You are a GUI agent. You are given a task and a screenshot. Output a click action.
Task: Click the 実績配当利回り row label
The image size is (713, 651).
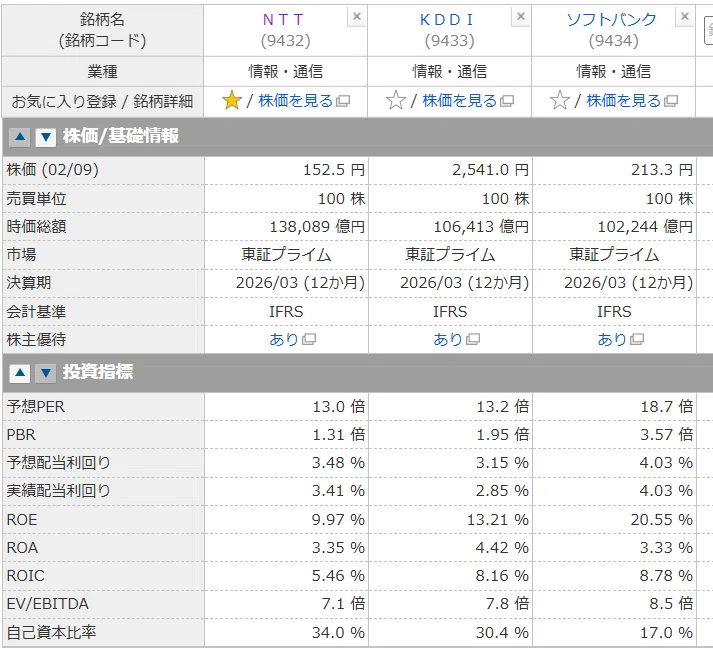[x=59, y=491]
